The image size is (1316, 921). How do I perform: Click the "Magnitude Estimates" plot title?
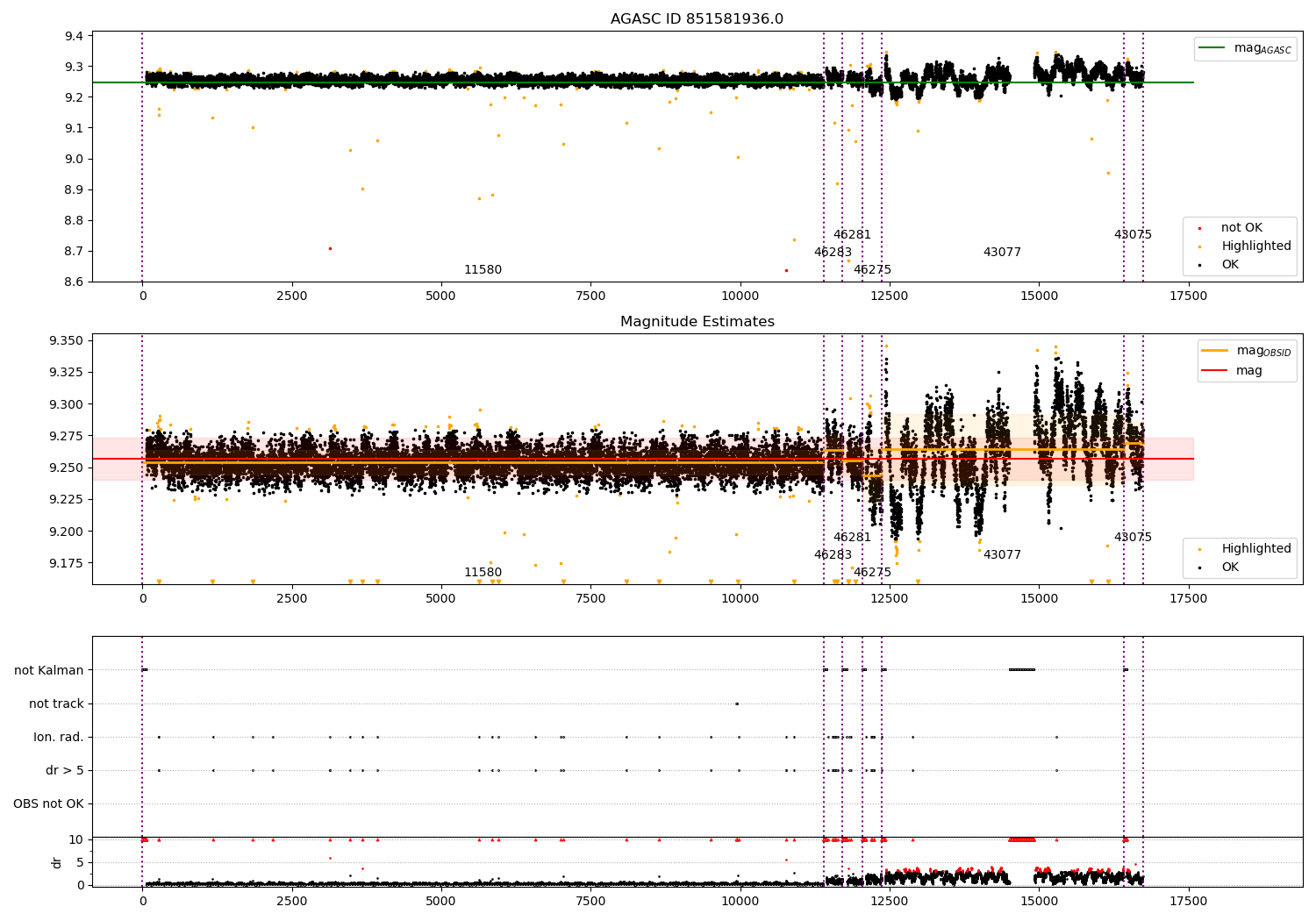click(697, 322)
